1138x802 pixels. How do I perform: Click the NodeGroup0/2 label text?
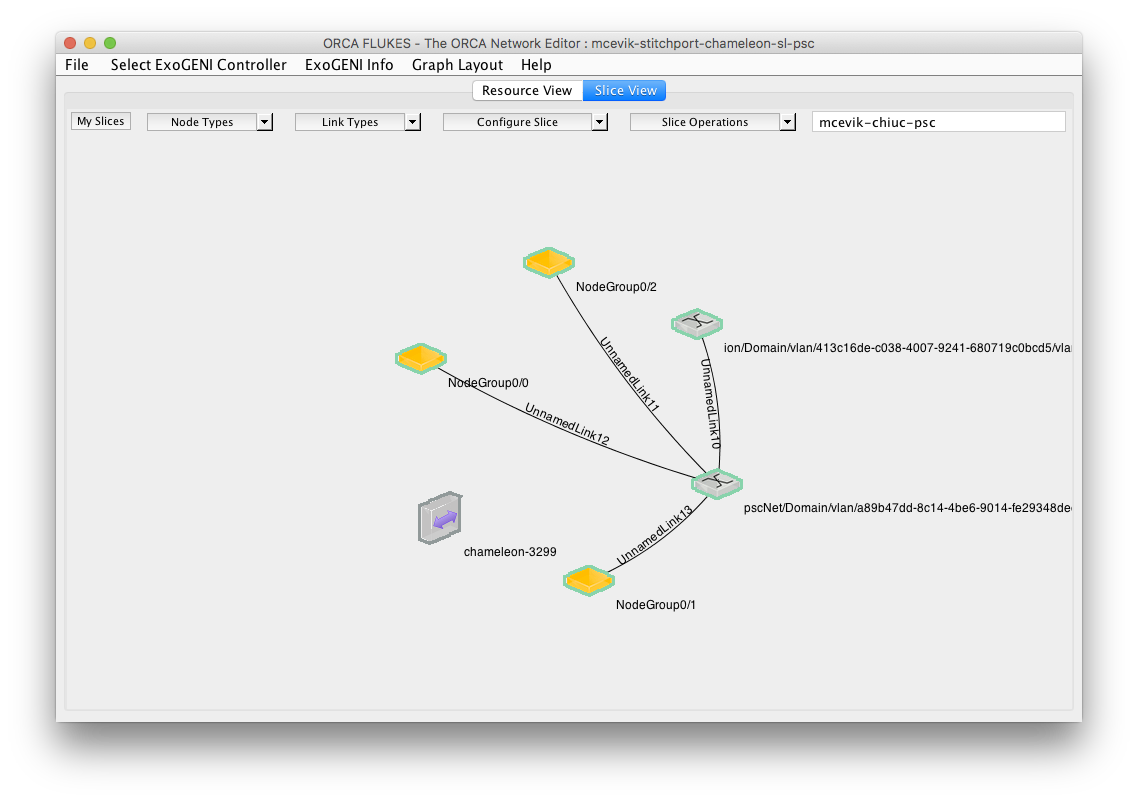(x=616, y=287)
